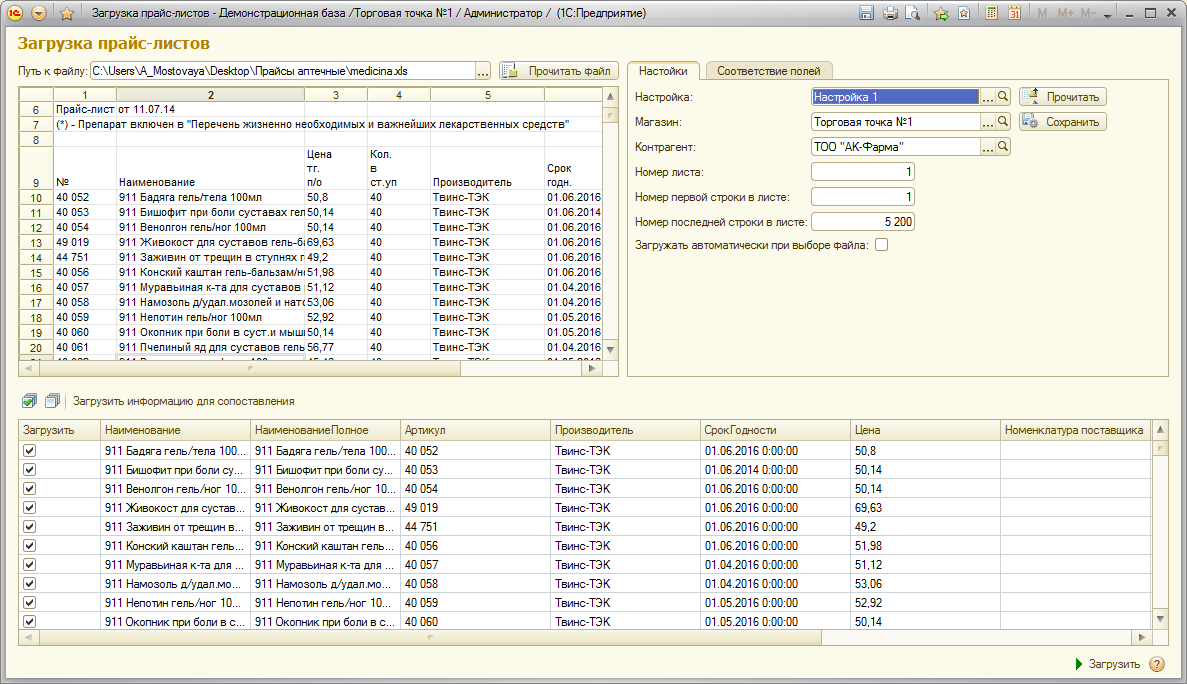Open selection list for Настройка field

(x=987, y=97)
